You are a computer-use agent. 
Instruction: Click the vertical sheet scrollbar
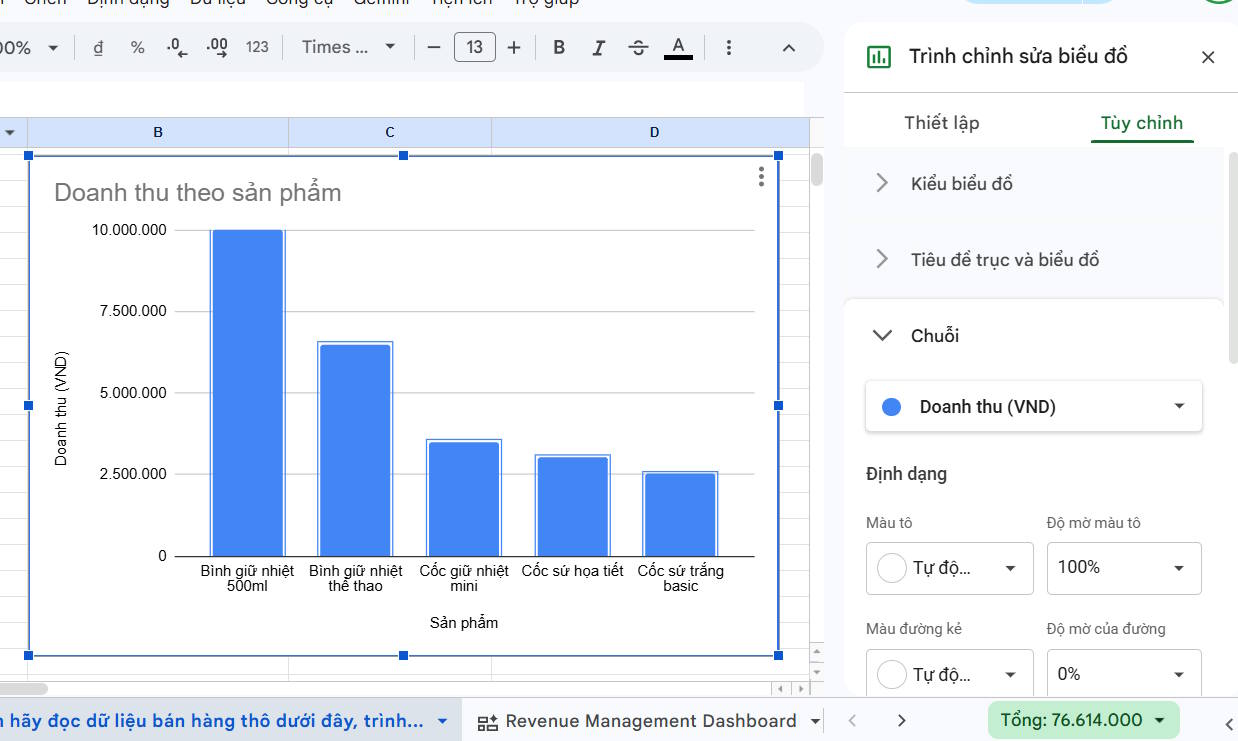coord(817,170)
